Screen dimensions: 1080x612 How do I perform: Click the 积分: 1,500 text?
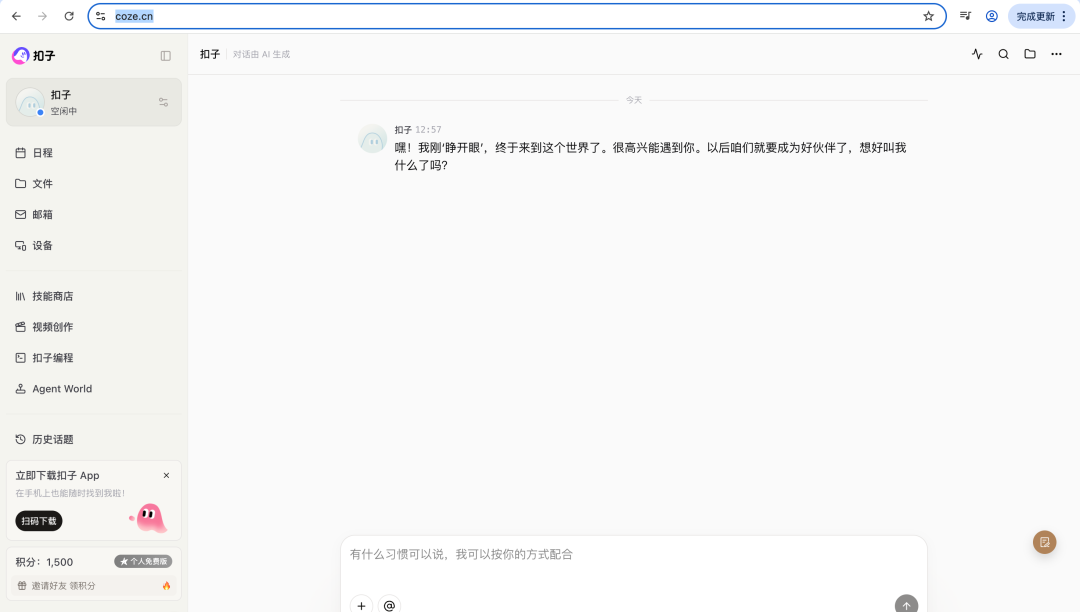44,562
